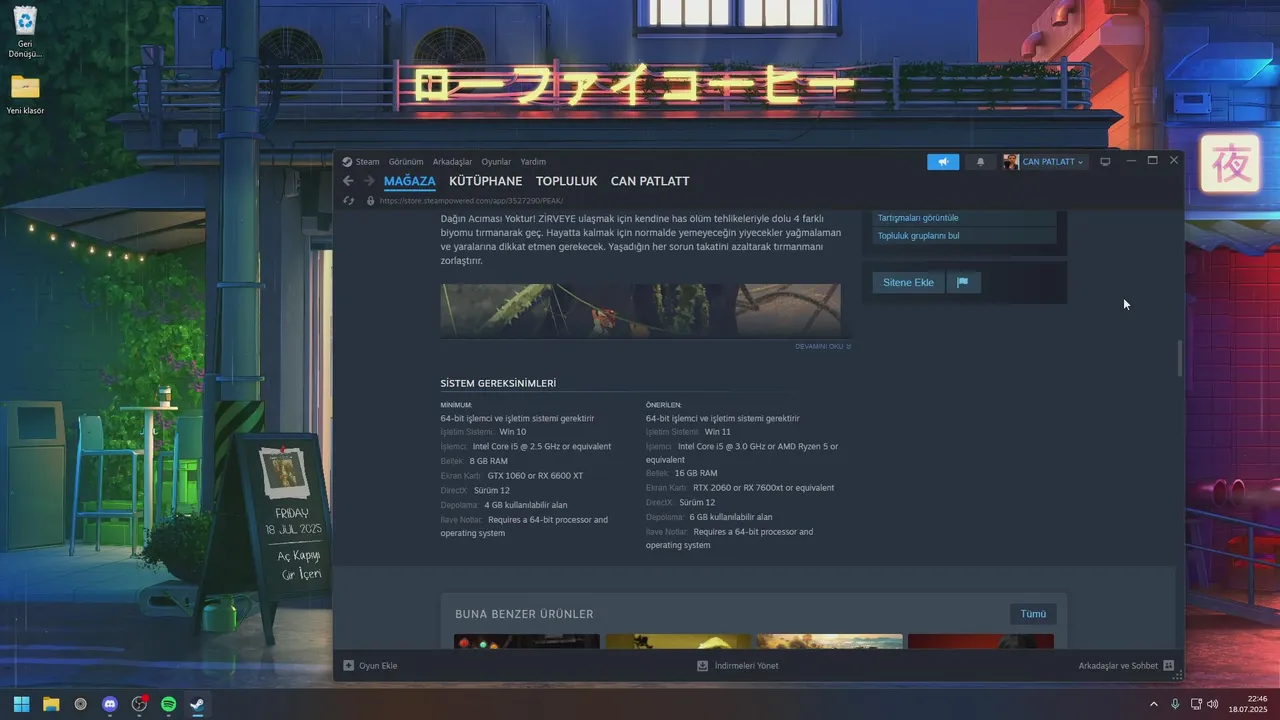Show hidden system tray icons
1280x720 pixels.
click(x=1154, y=704)
